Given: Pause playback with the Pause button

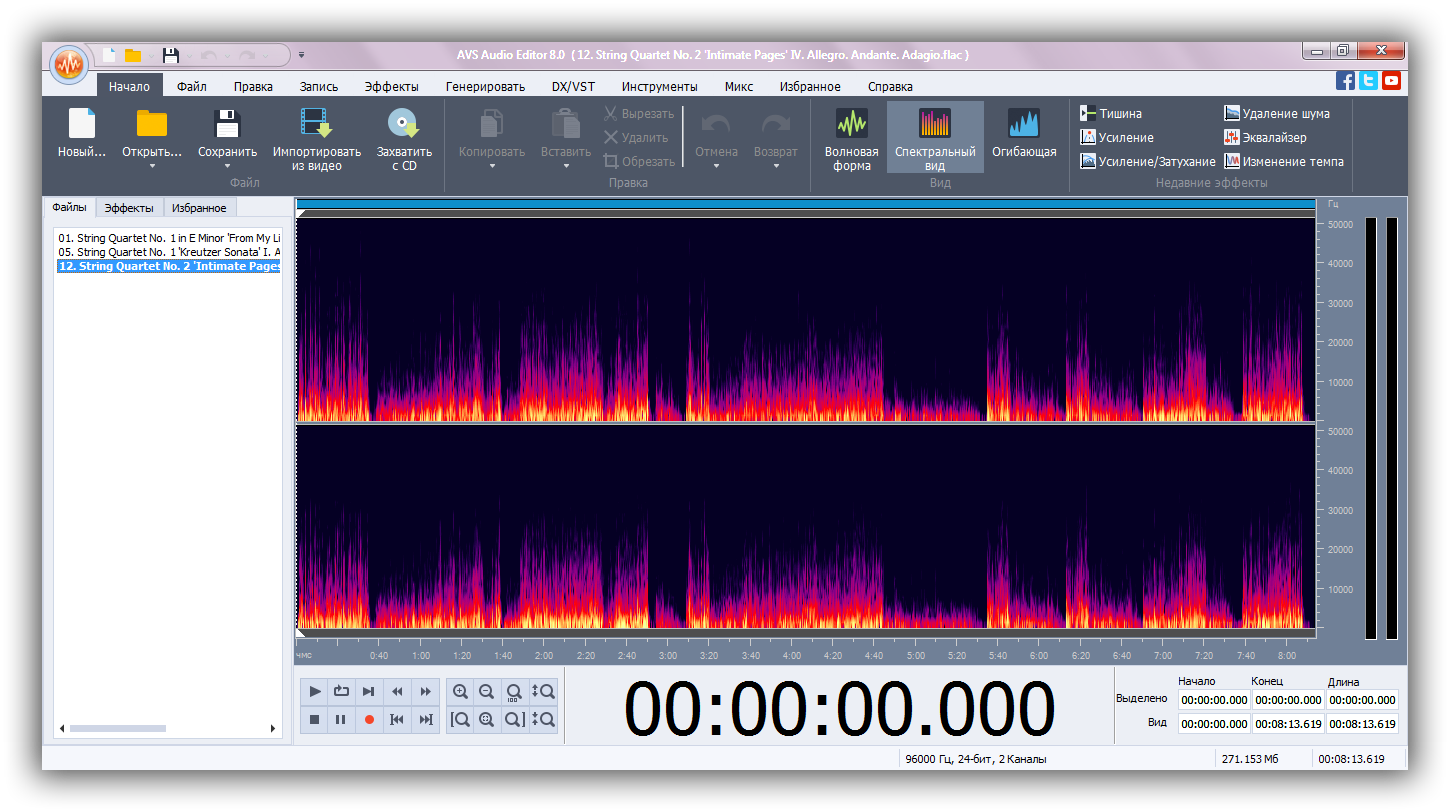Looking at the screenshot, I should tap(342, 719).
